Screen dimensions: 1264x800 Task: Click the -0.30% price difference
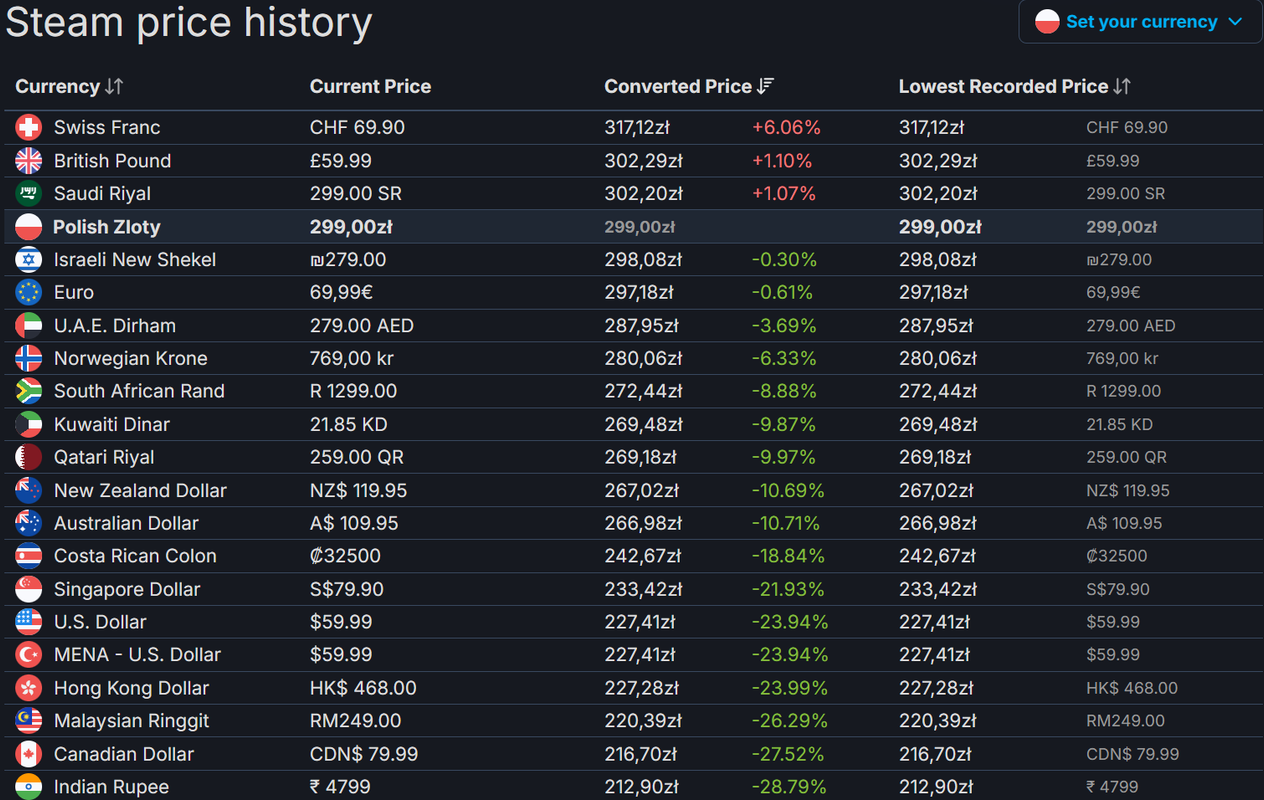pos(784,259)
